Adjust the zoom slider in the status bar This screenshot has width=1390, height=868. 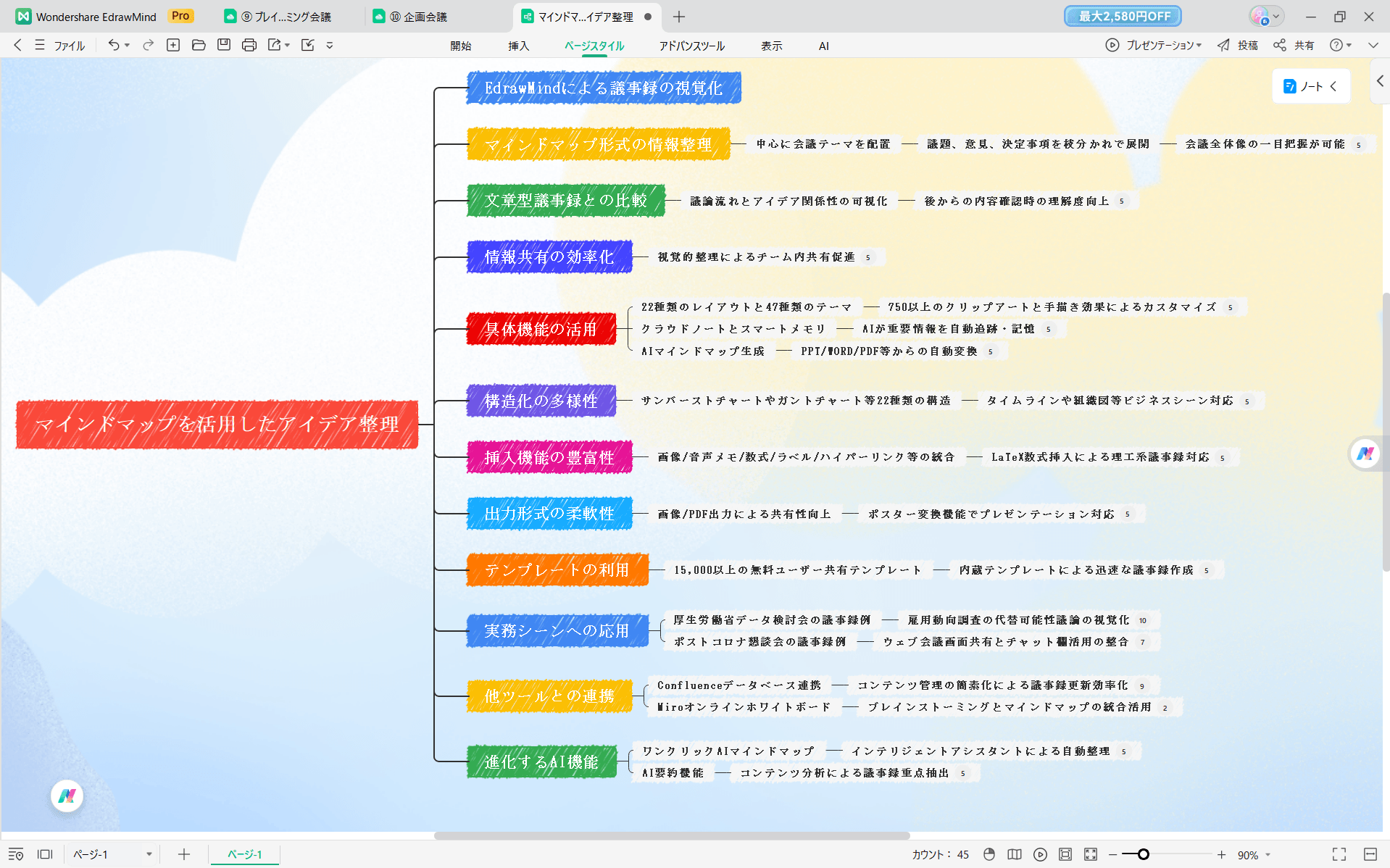click(1143, 854)
